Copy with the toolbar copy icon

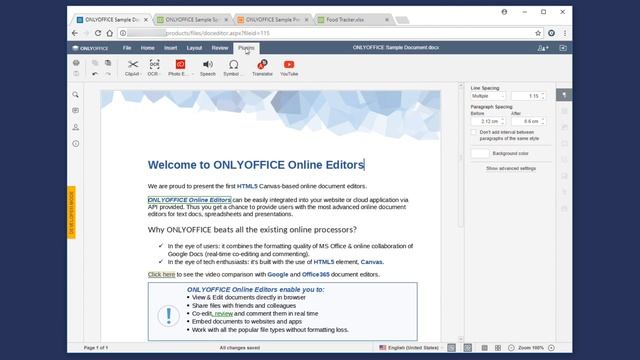(95, 63)
